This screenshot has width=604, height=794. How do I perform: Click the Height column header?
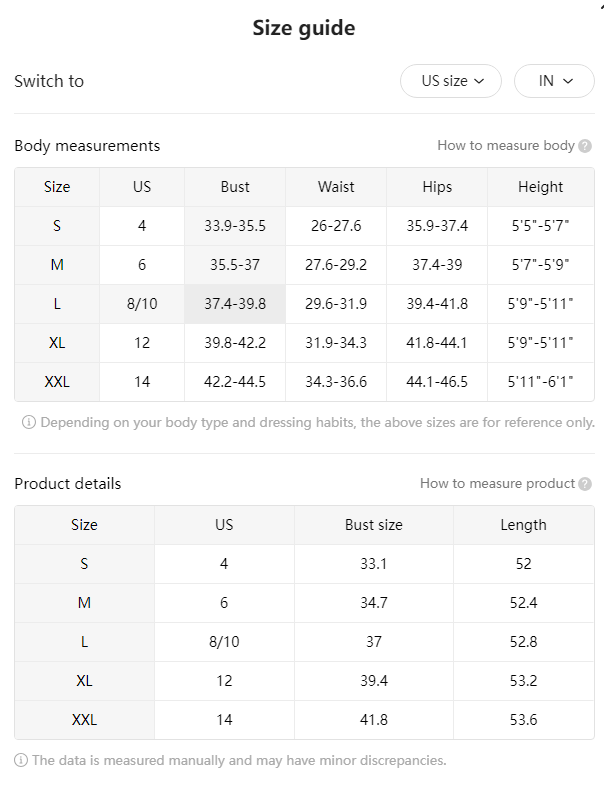(541, 187)
